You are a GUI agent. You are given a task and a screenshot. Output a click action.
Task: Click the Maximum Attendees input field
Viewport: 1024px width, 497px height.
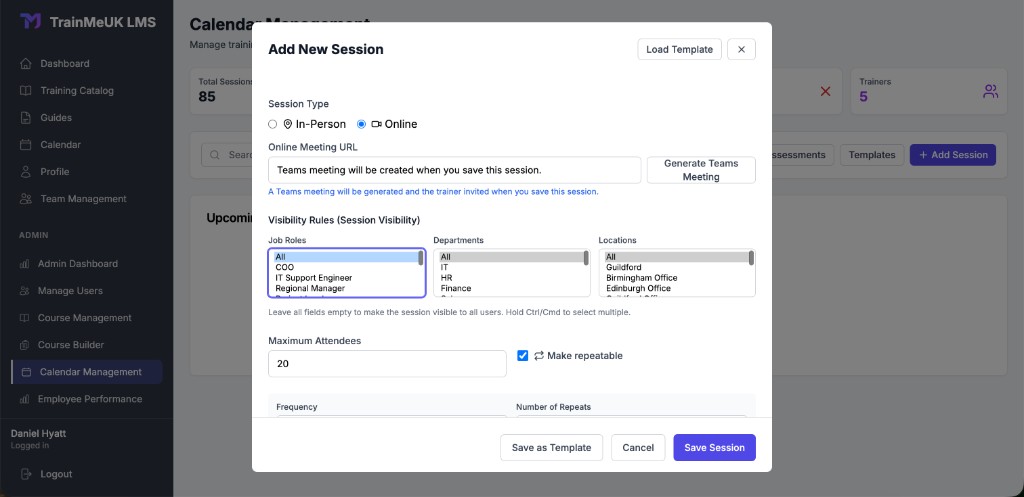(387, 364)
